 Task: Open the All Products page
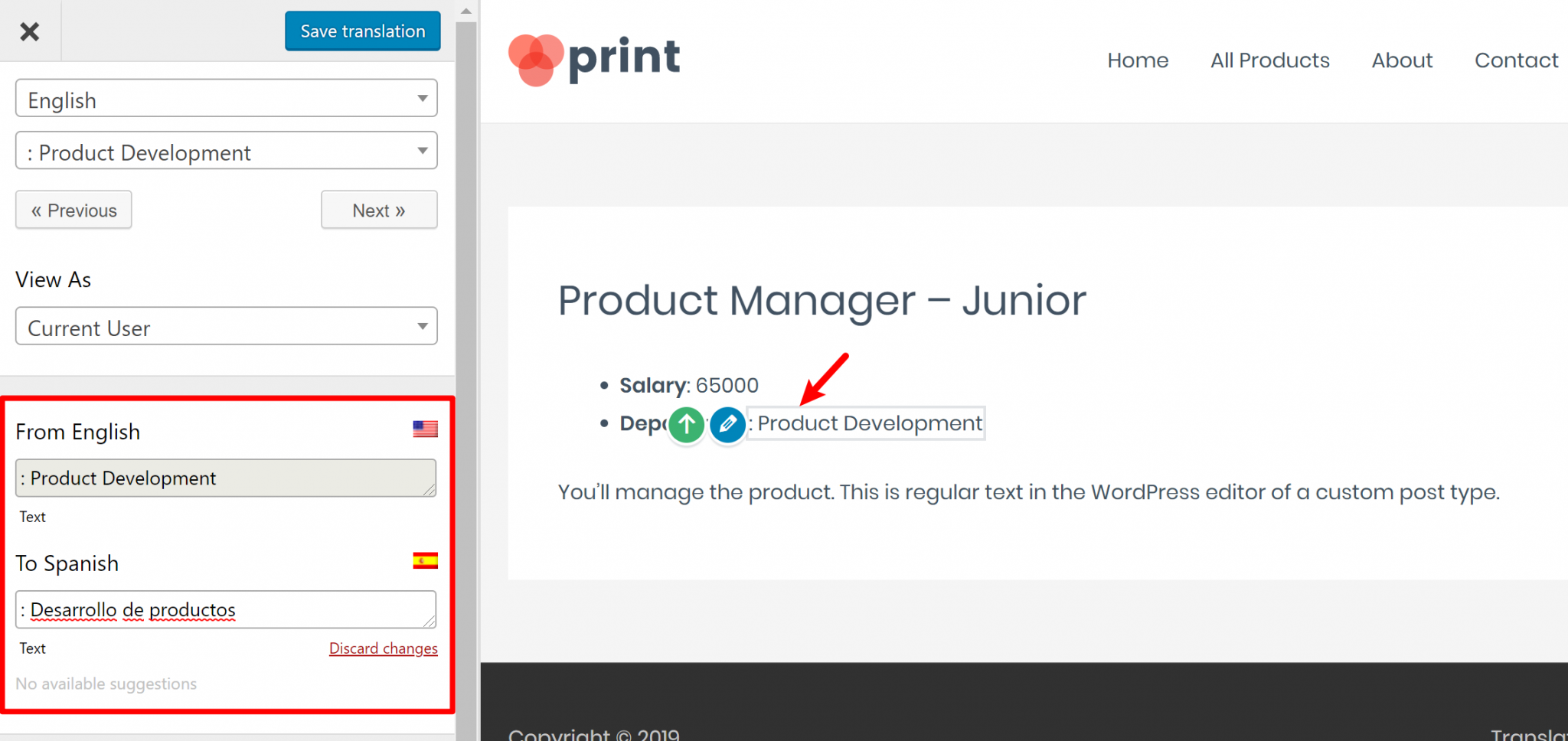pyautogui.click(x=1269, y=60)
